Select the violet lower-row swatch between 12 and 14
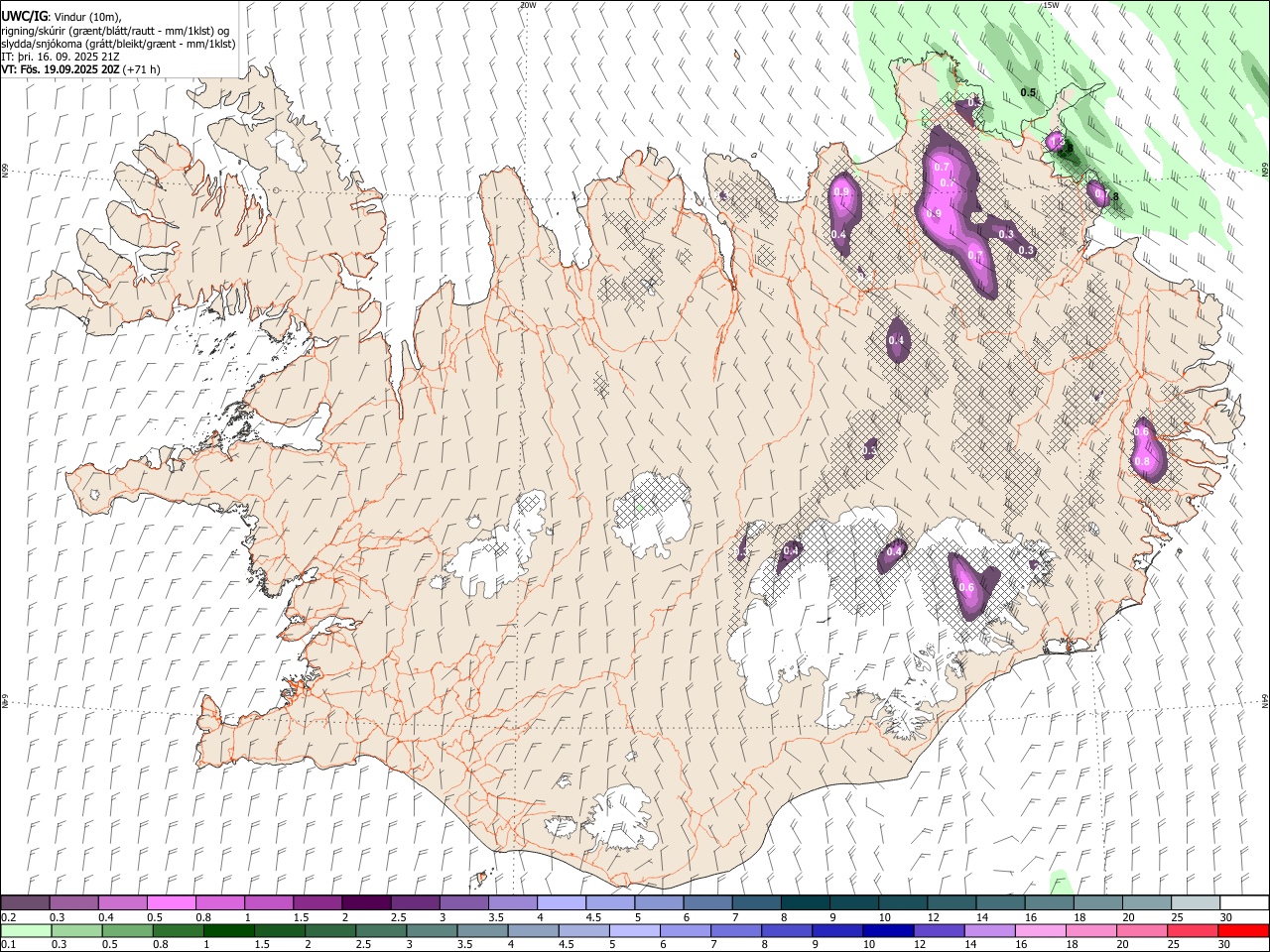This screenshot has width=1270, height=952. (x=938, y=930)
